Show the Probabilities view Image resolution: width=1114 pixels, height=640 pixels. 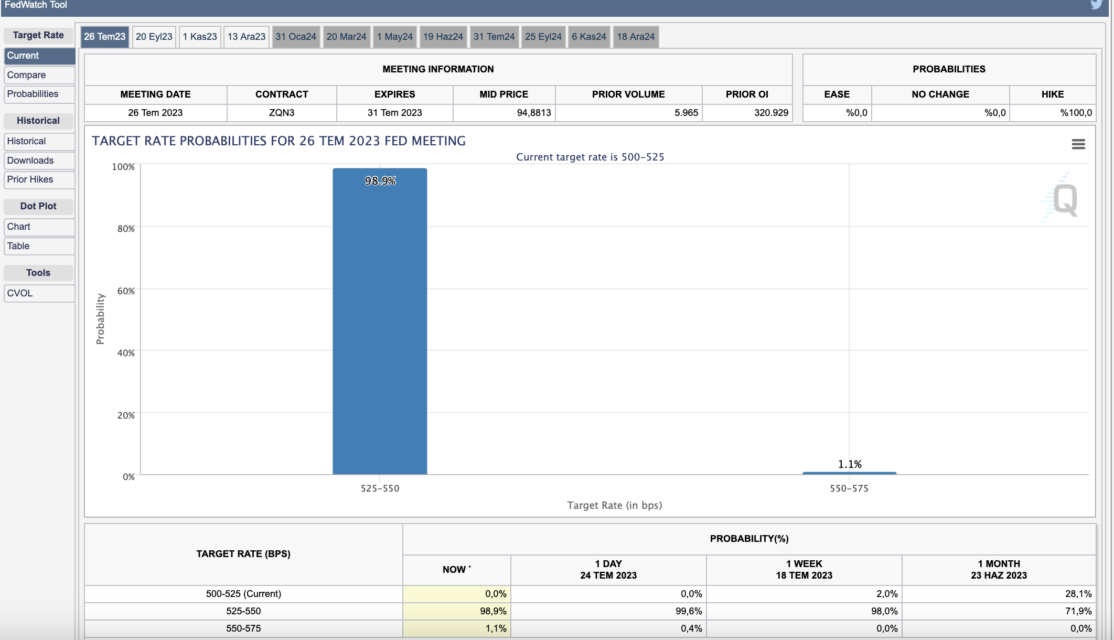click(39, 94)
